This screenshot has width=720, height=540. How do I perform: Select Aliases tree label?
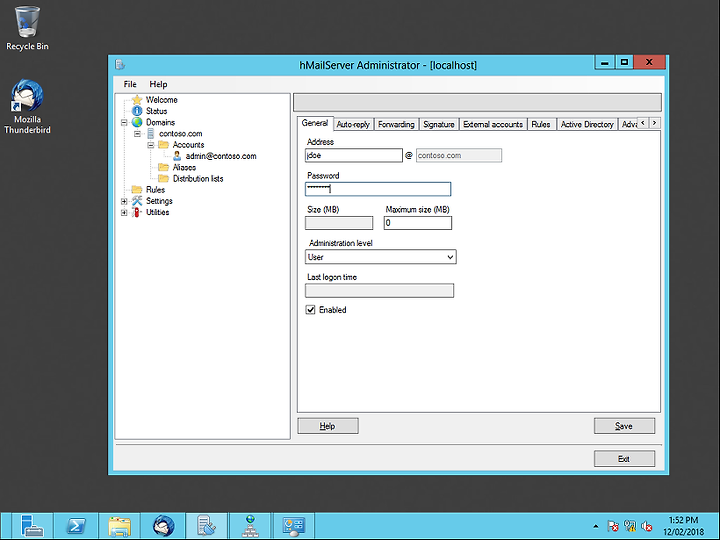[x=184, y=168]
